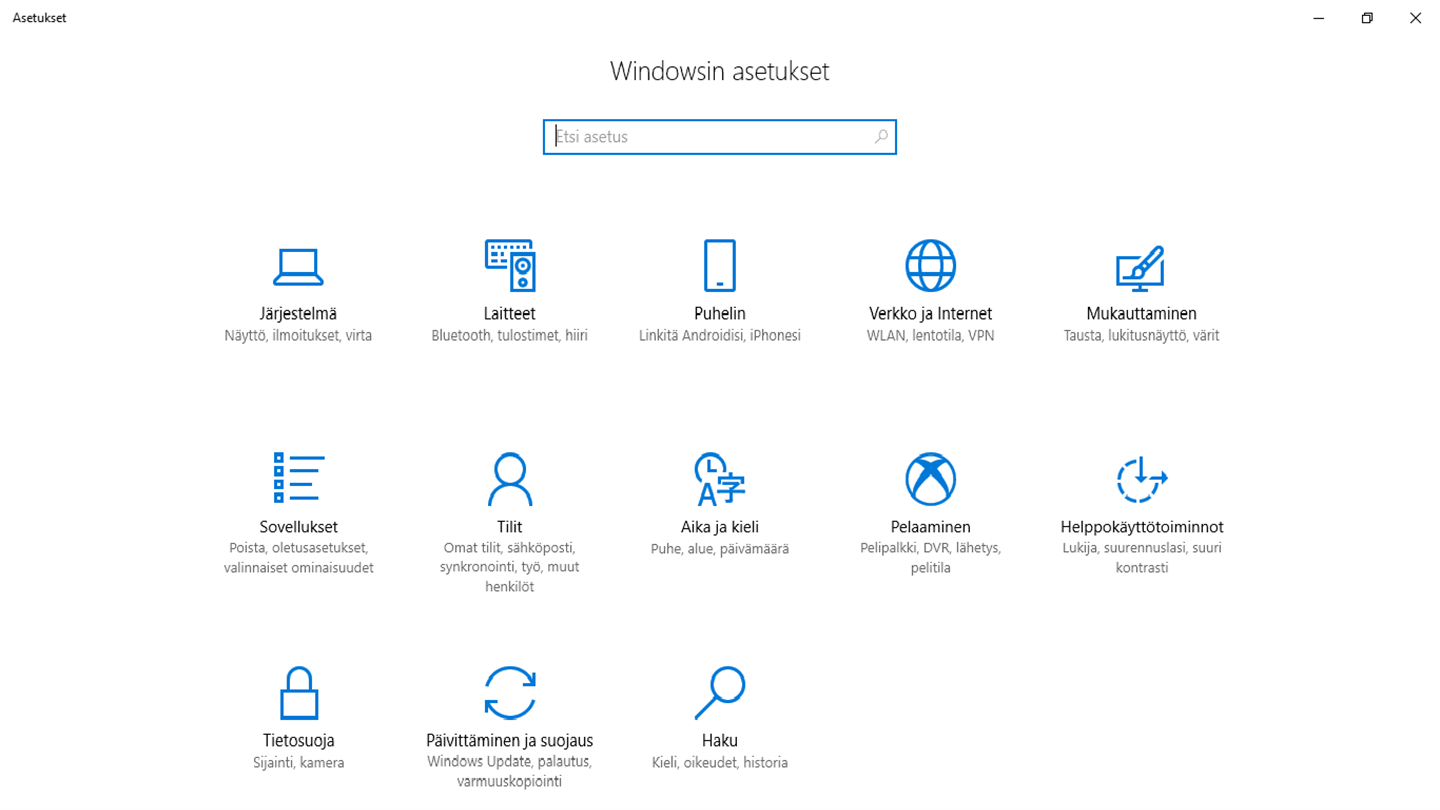Viewport: 1440px width, 810px height.
Task: Click the Haku magnifying glass tile icon
Action: [x=720, y=692]
